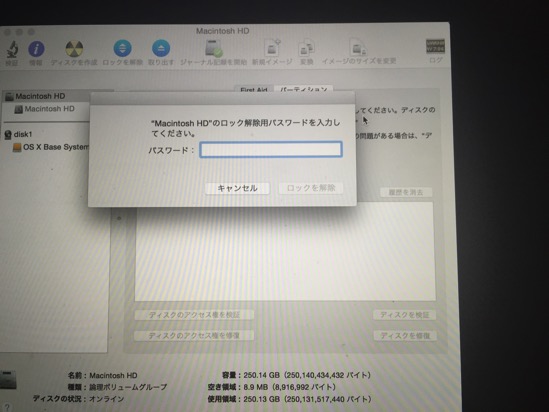The height and width of the screenshot is (412, 549).
Task: Select disk1 in the sidebar
Action: (19, 134)
